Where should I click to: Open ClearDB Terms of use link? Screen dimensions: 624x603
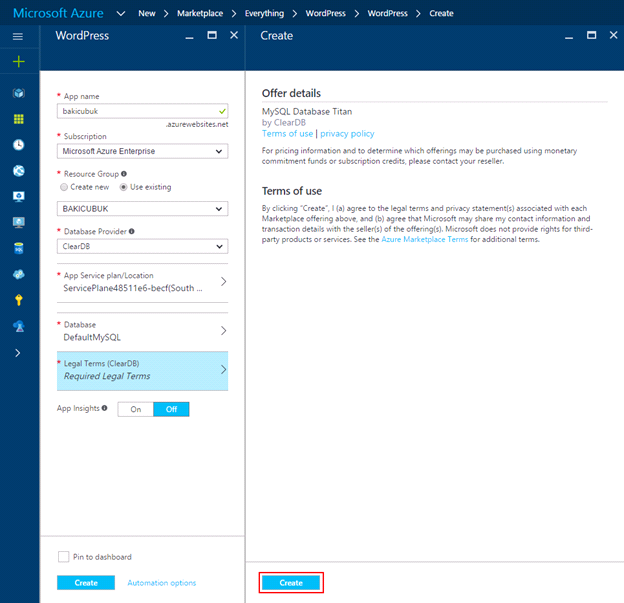287,134
